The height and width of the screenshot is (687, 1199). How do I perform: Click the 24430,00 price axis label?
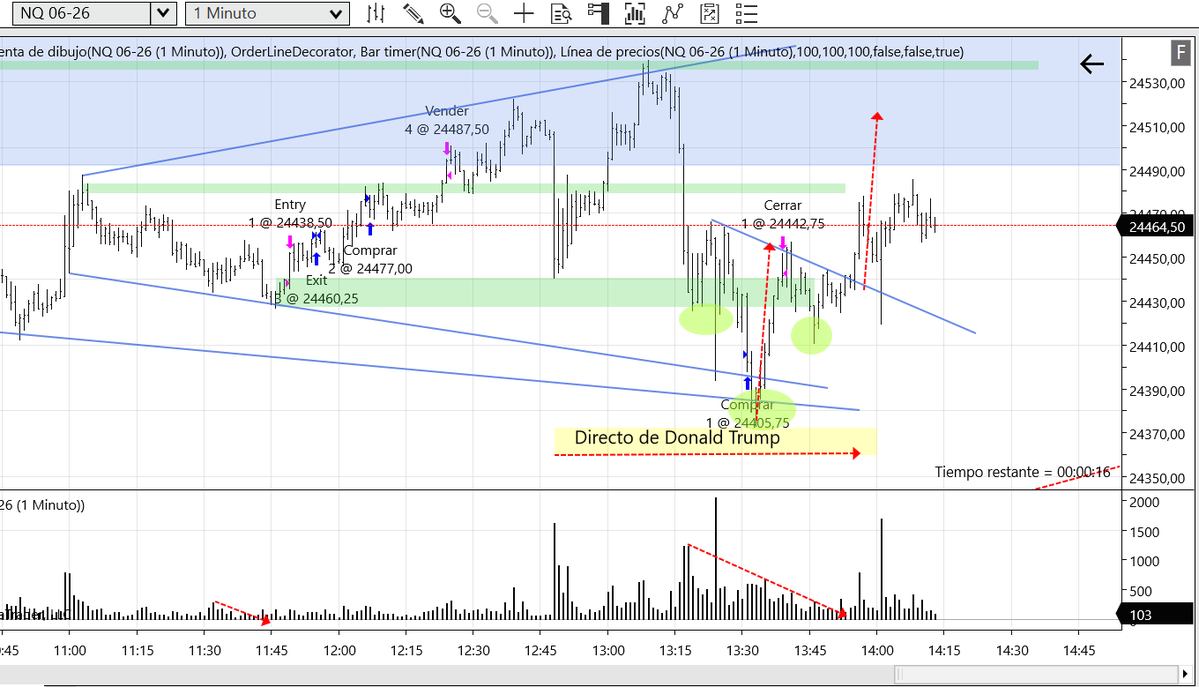pyautogui.click(x=1157, y=303)
